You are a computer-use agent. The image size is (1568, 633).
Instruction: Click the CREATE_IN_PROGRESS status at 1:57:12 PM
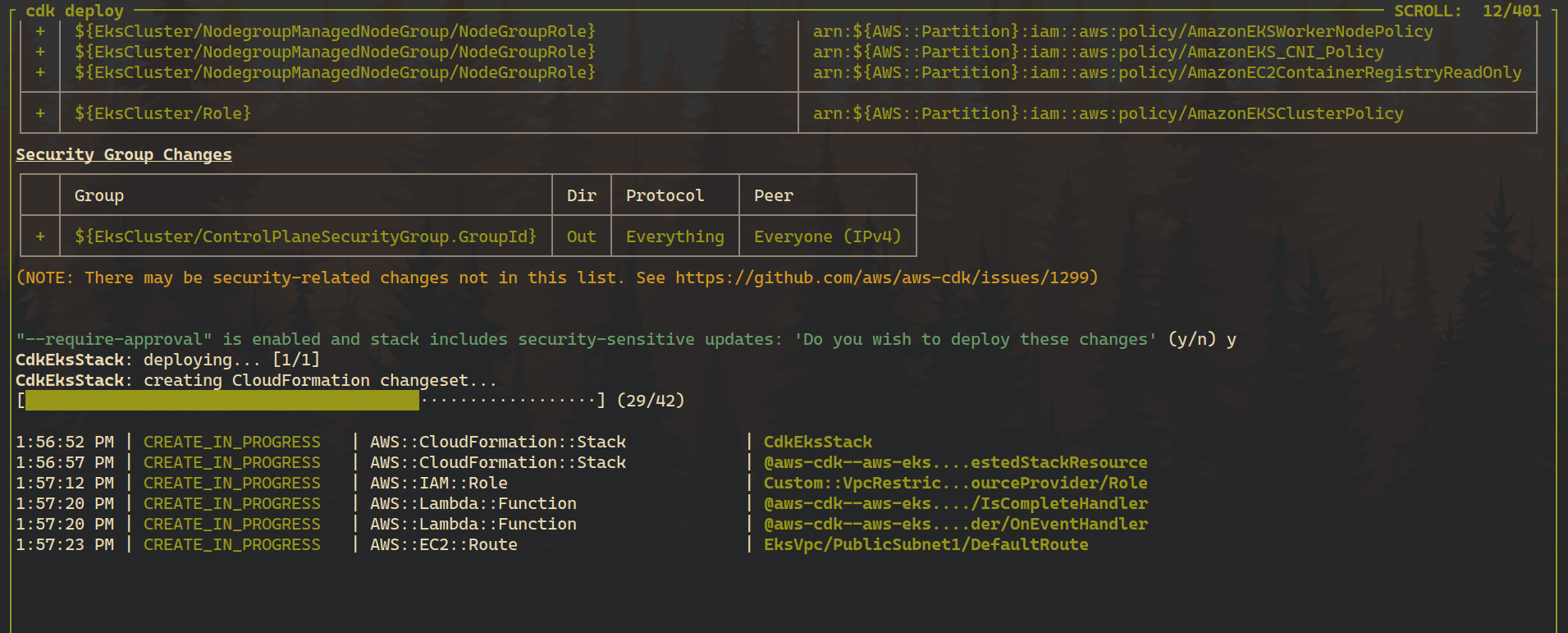tap(232, 483)
